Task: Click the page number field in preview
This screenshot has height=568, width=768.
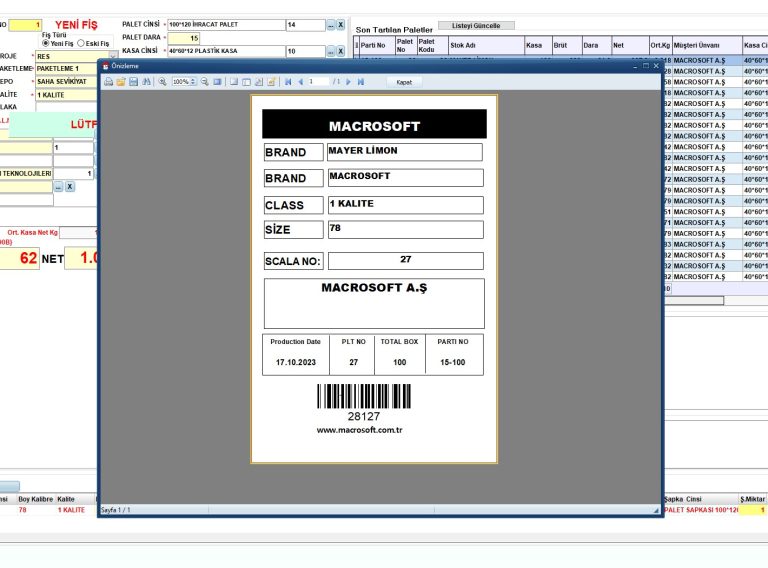Action: pos(319,82)
